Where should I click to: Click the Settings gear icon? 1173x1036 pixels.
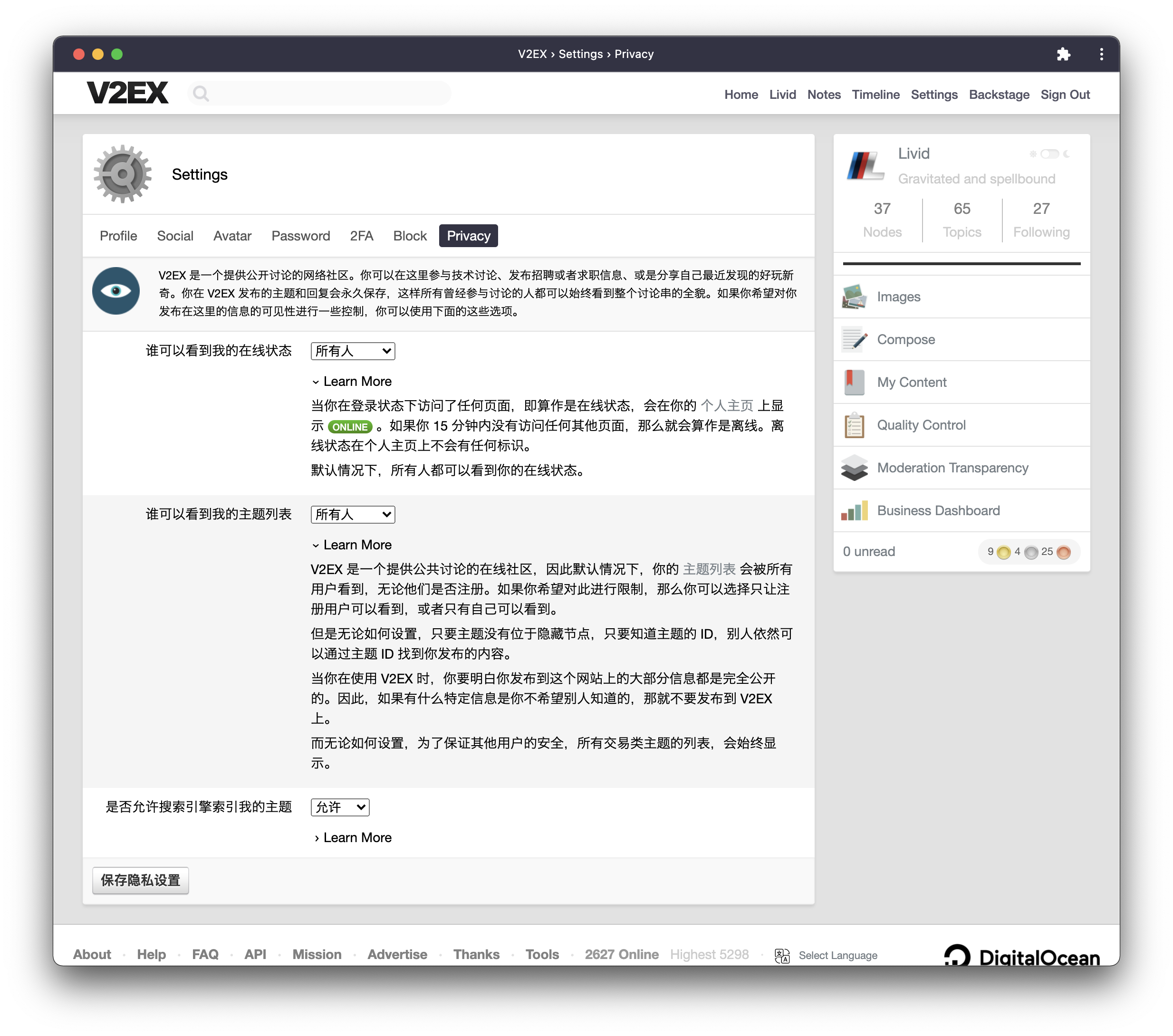click(122, 174)
